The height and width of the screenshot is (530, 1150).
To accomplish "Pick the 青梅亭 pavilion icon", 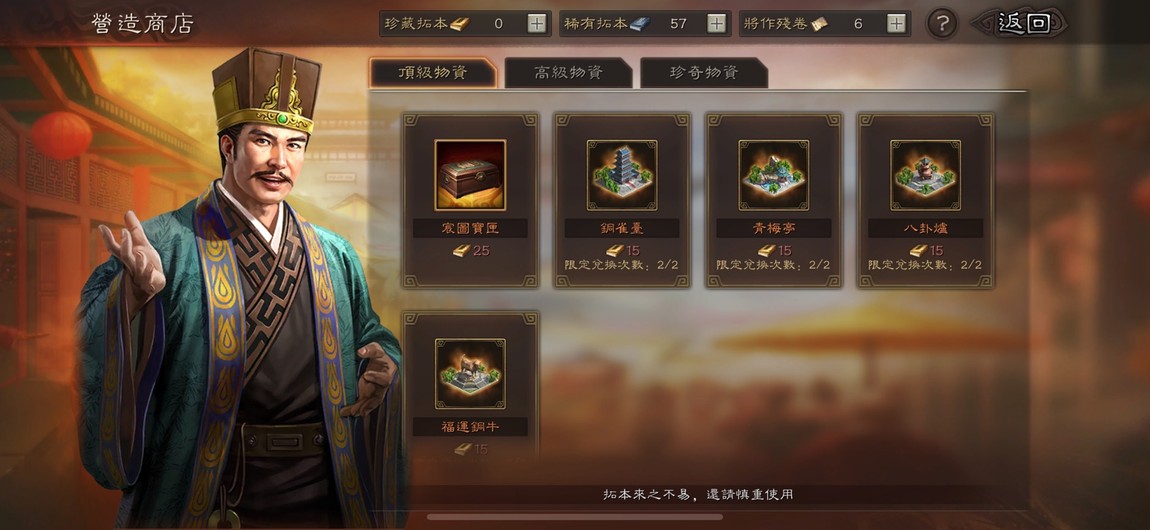I will tap(774, 175).
